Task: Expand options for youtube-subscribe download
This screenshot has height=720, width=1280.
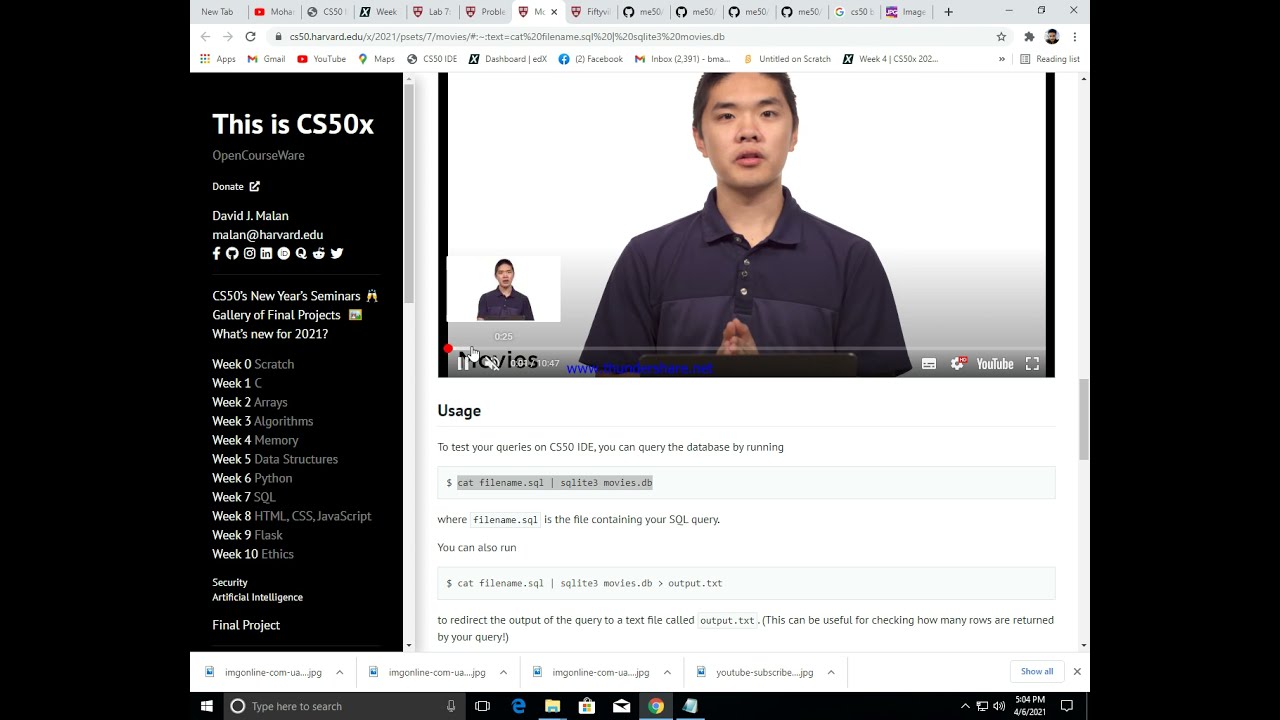Action: pyautogui.click(x=830, y=672)
